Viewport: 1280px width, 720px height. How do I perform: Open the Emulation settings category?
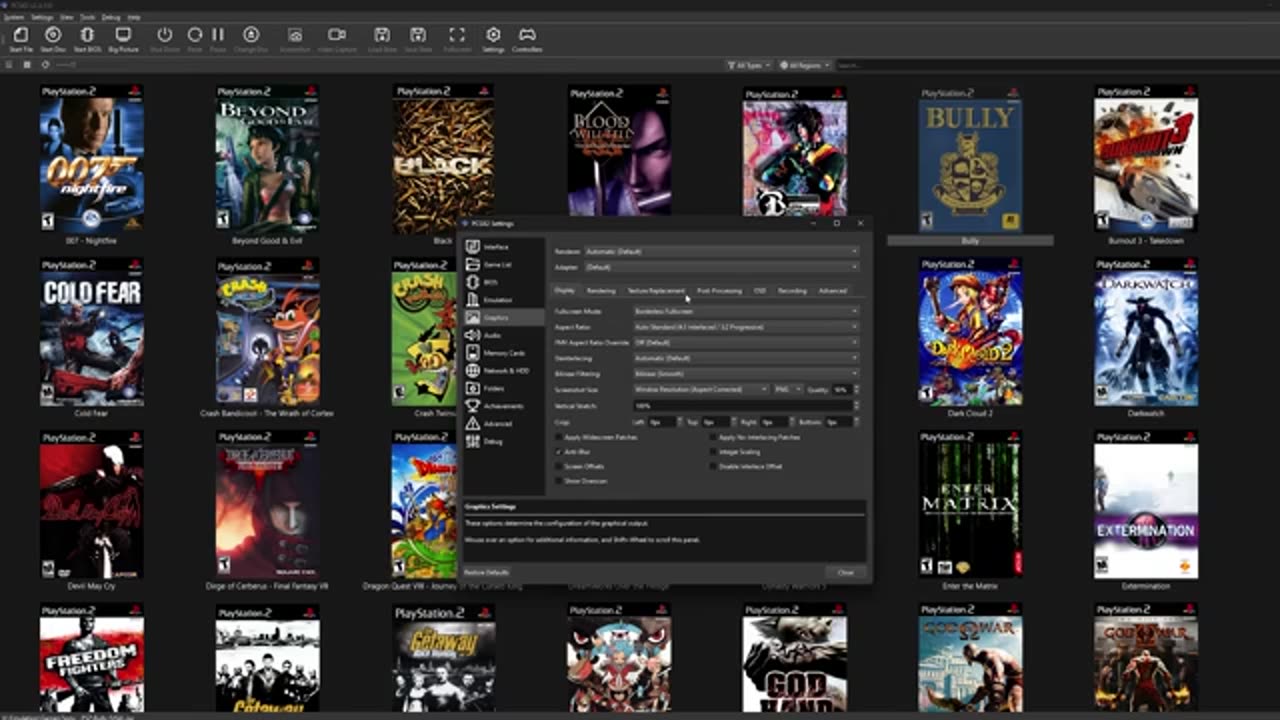(x=504, y=300)
